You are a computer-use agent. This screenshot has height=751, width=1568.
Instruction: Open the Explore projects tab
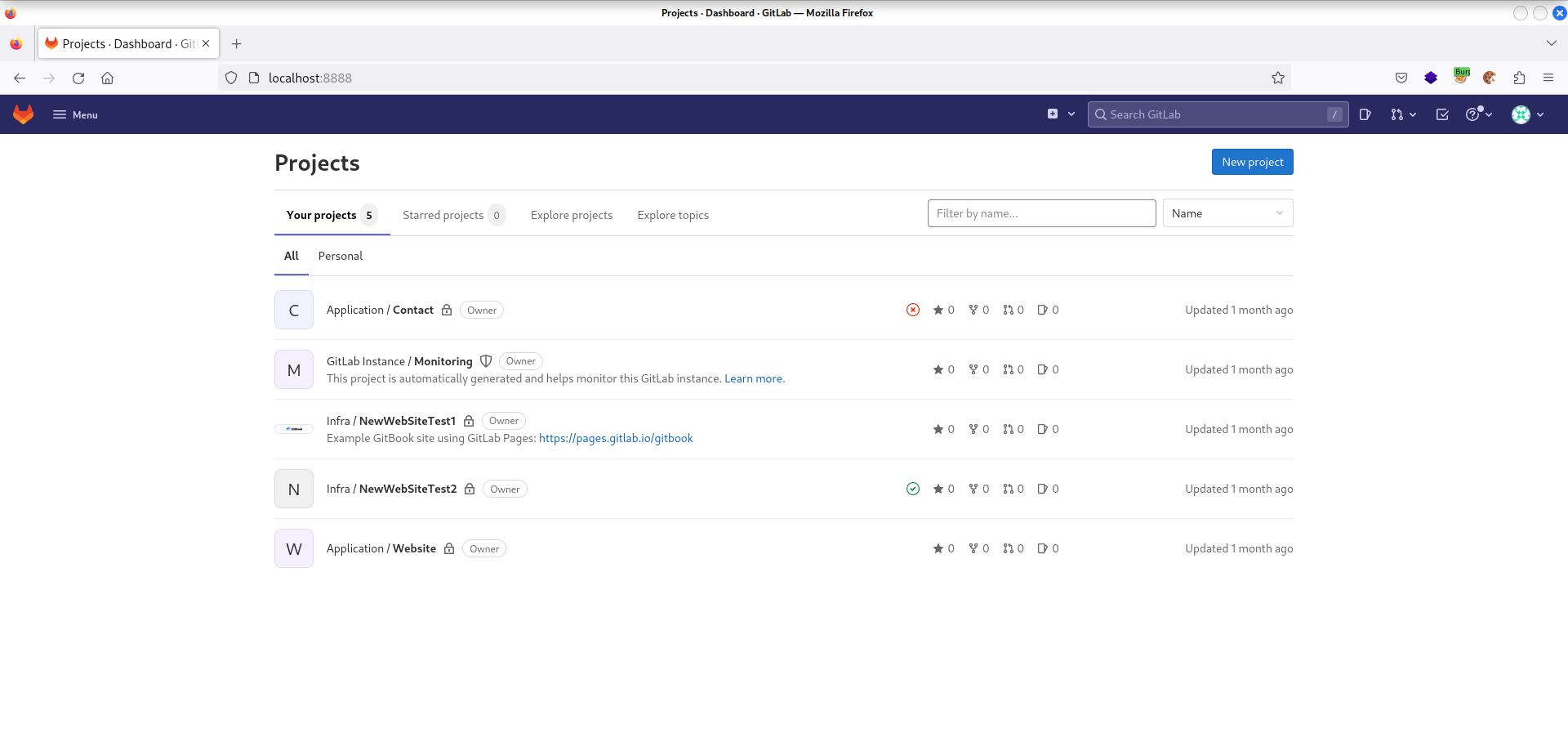(x=572, y=215)
